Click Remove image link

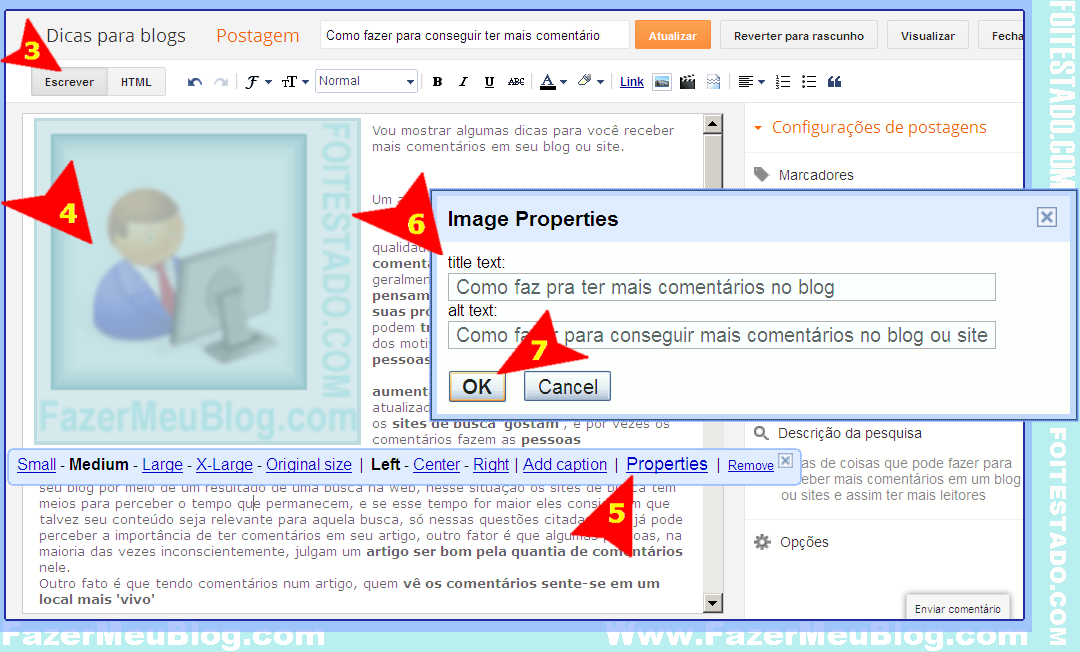pyautogui.click(x=751, y=465)
